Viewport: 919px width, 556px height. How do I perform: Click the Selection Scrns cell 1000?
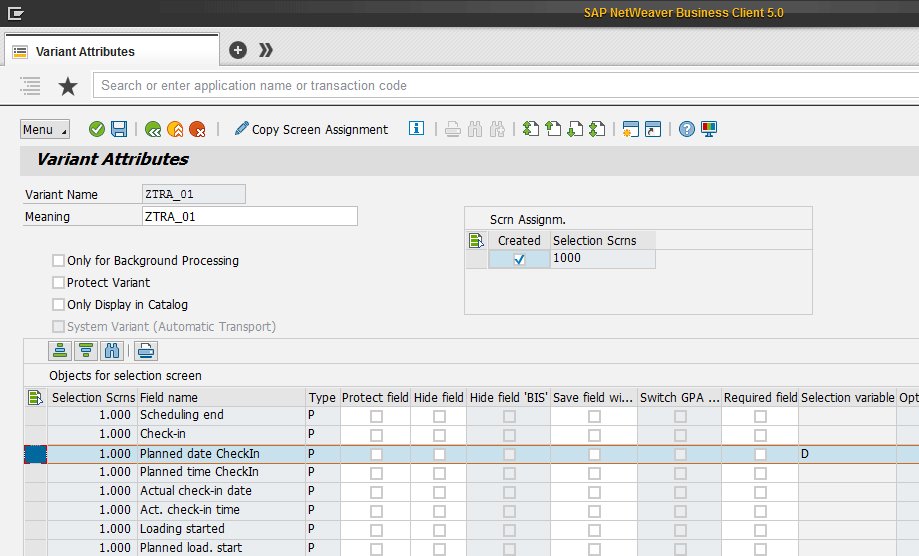point(603,258)
